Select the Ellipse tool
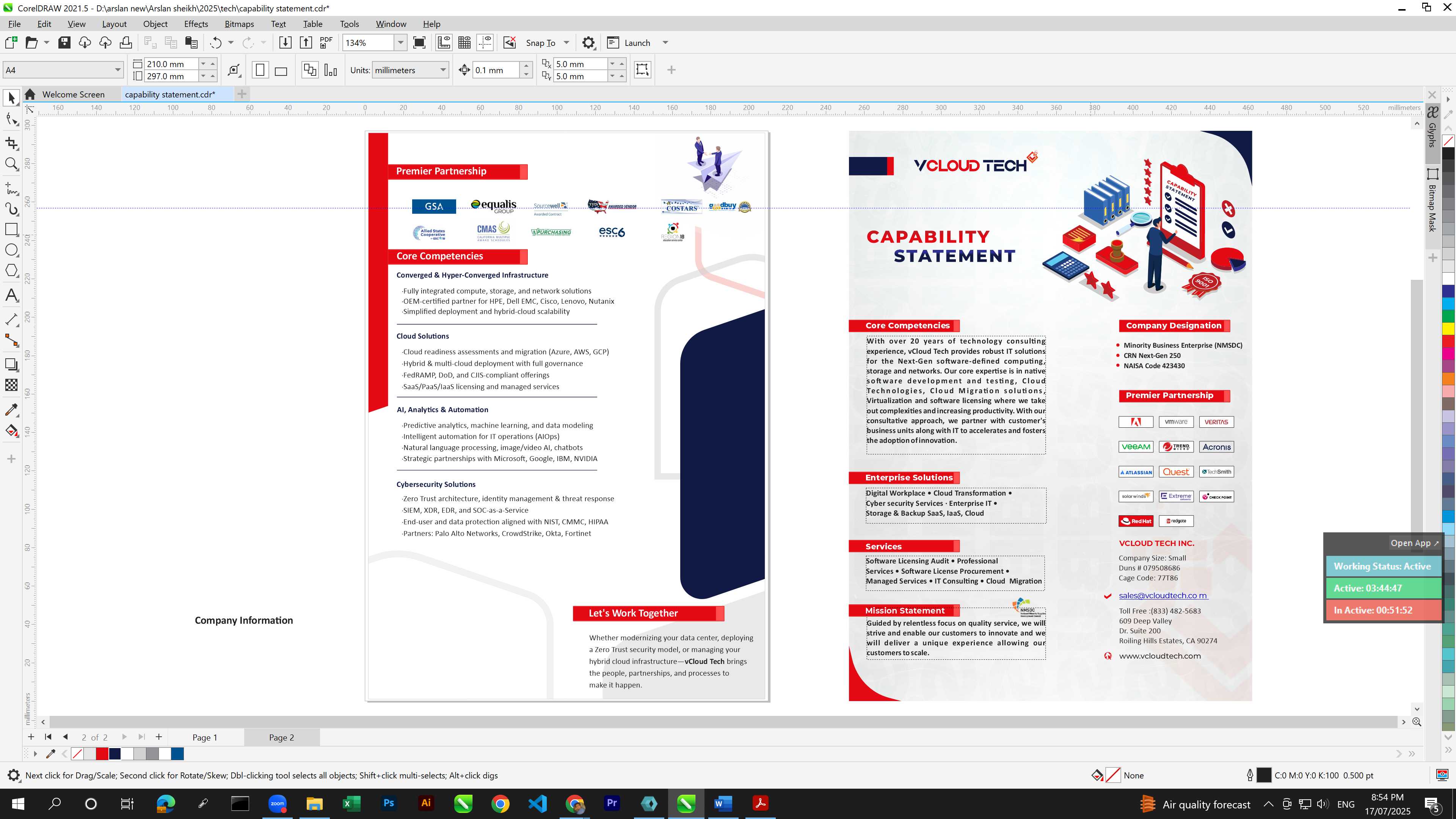The image size is (1456, 819). (x=11, y=250)
